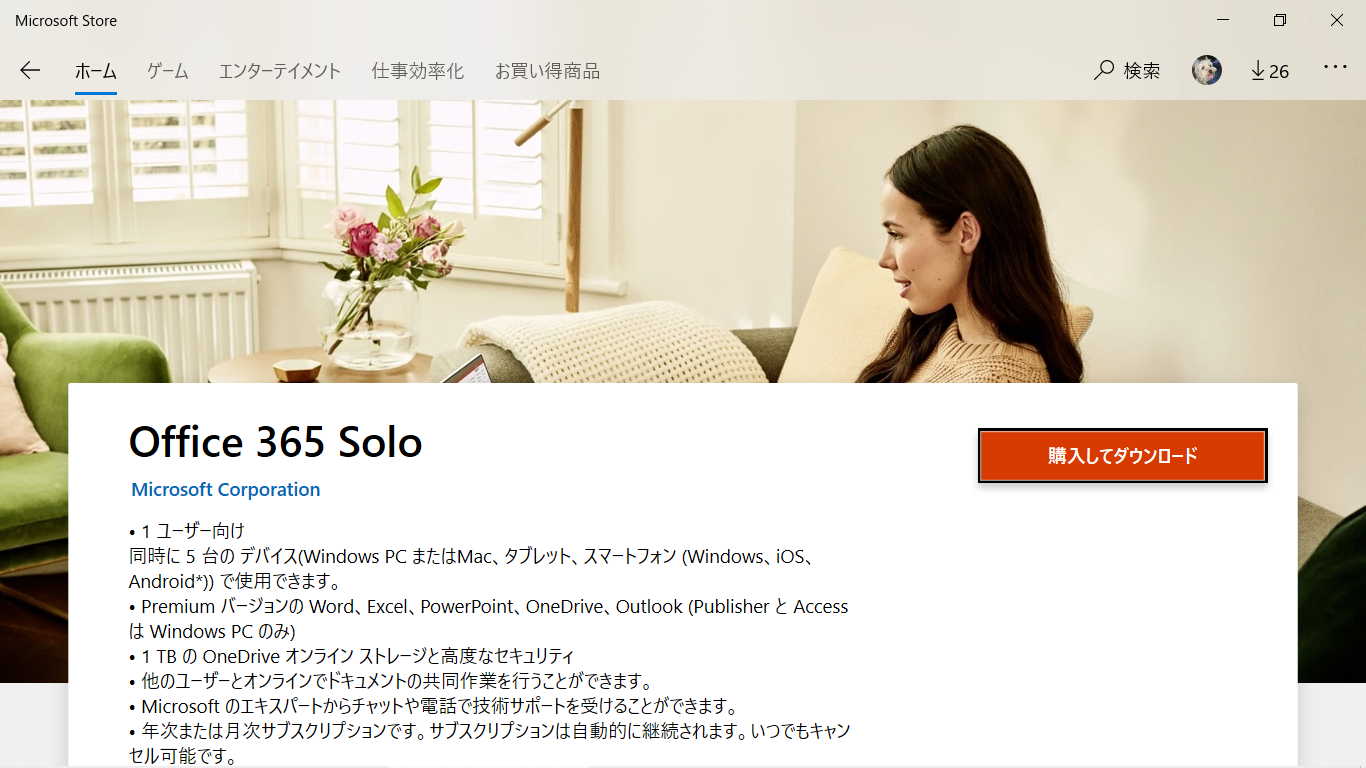The height and width of the screenshot is (768, 1366).
Task: Open the search magnifier icon
Action: click(1104, 70)
